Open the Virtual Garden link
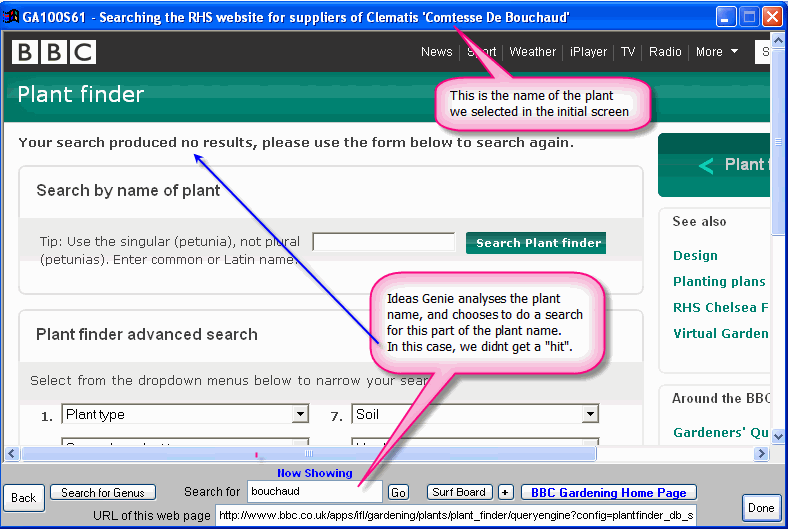Viewport: 788px width, 529px height. [721, 334]
